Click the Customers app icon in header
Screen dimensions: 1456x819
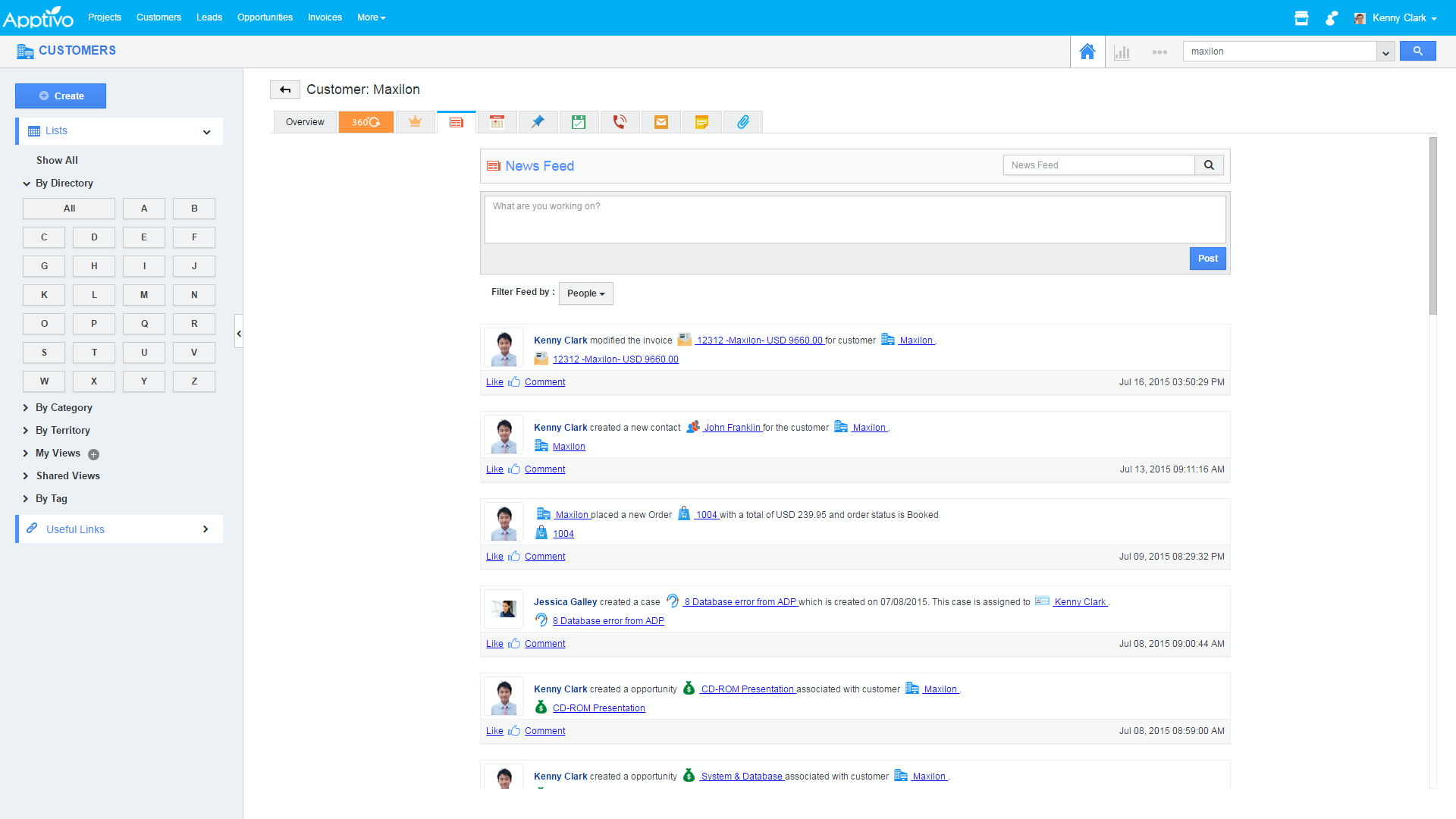(25, 51)
